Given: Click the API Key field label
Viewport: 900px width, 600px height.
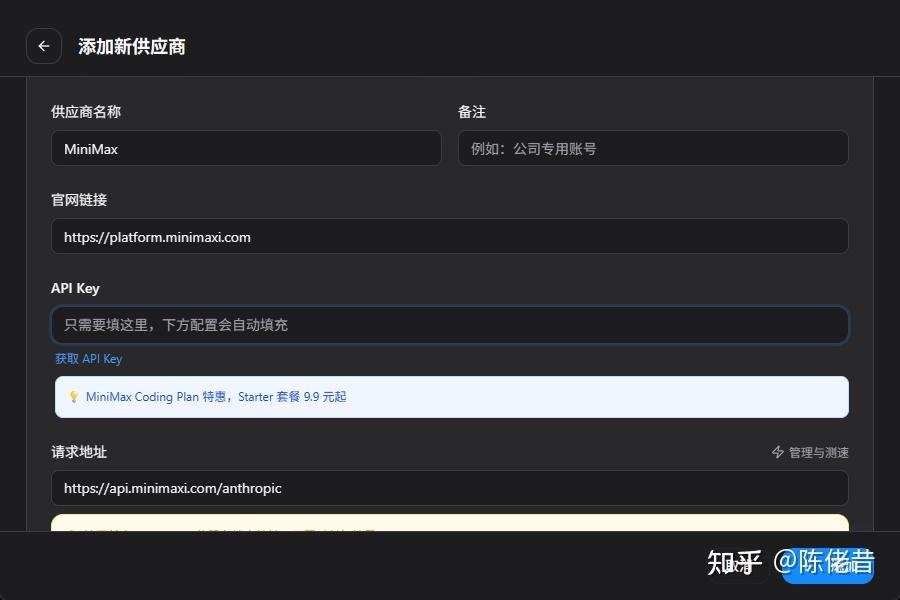Looking at the screenshot, I should point(75,288).
